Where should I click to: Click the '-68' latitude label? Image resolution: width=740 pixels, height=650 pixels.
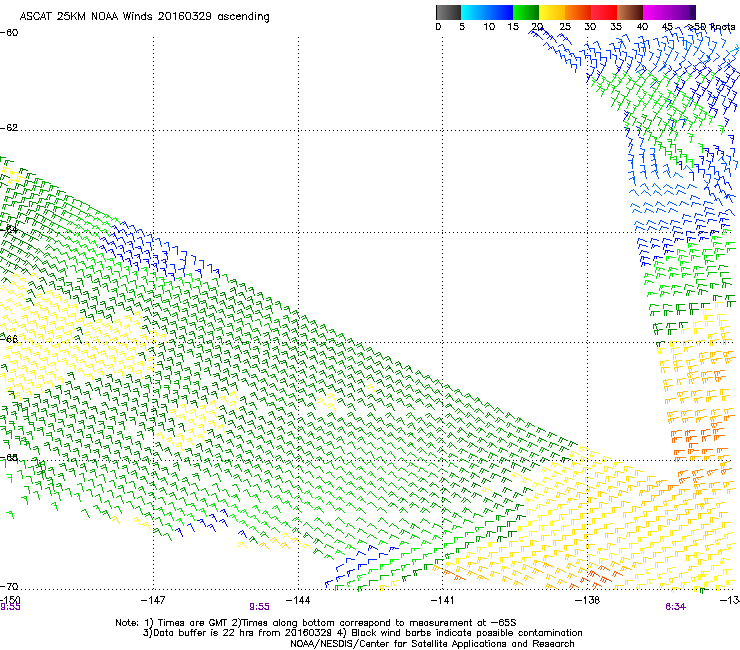coord(9,458)
